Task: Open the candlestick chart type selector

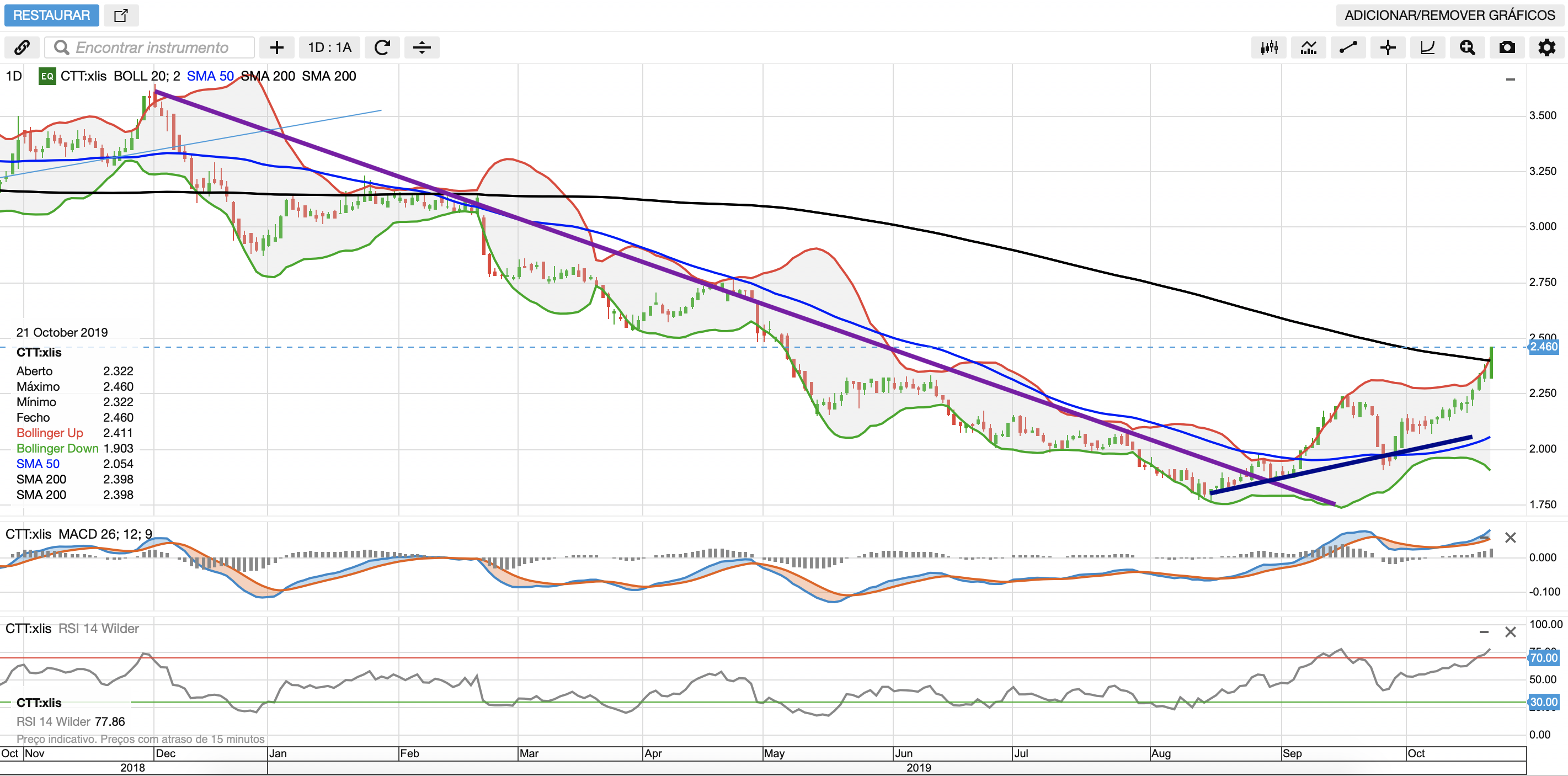Action: 1269,47
